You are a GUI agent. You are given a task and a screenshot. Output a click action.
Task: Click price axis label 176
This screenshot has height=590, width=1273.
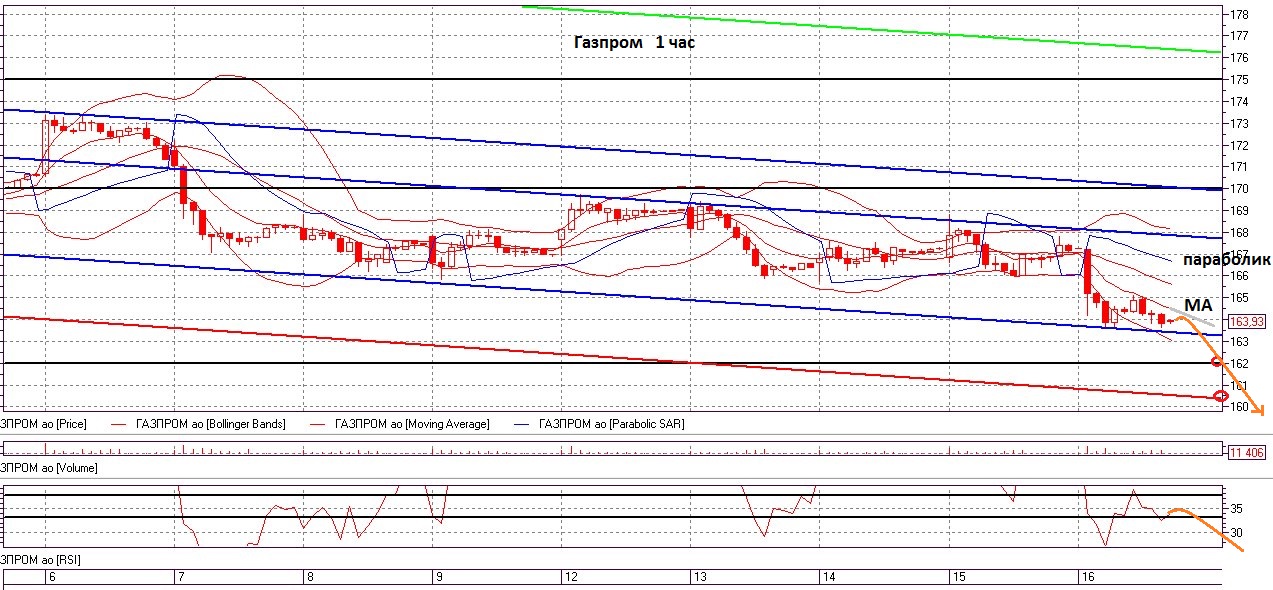1238,58
